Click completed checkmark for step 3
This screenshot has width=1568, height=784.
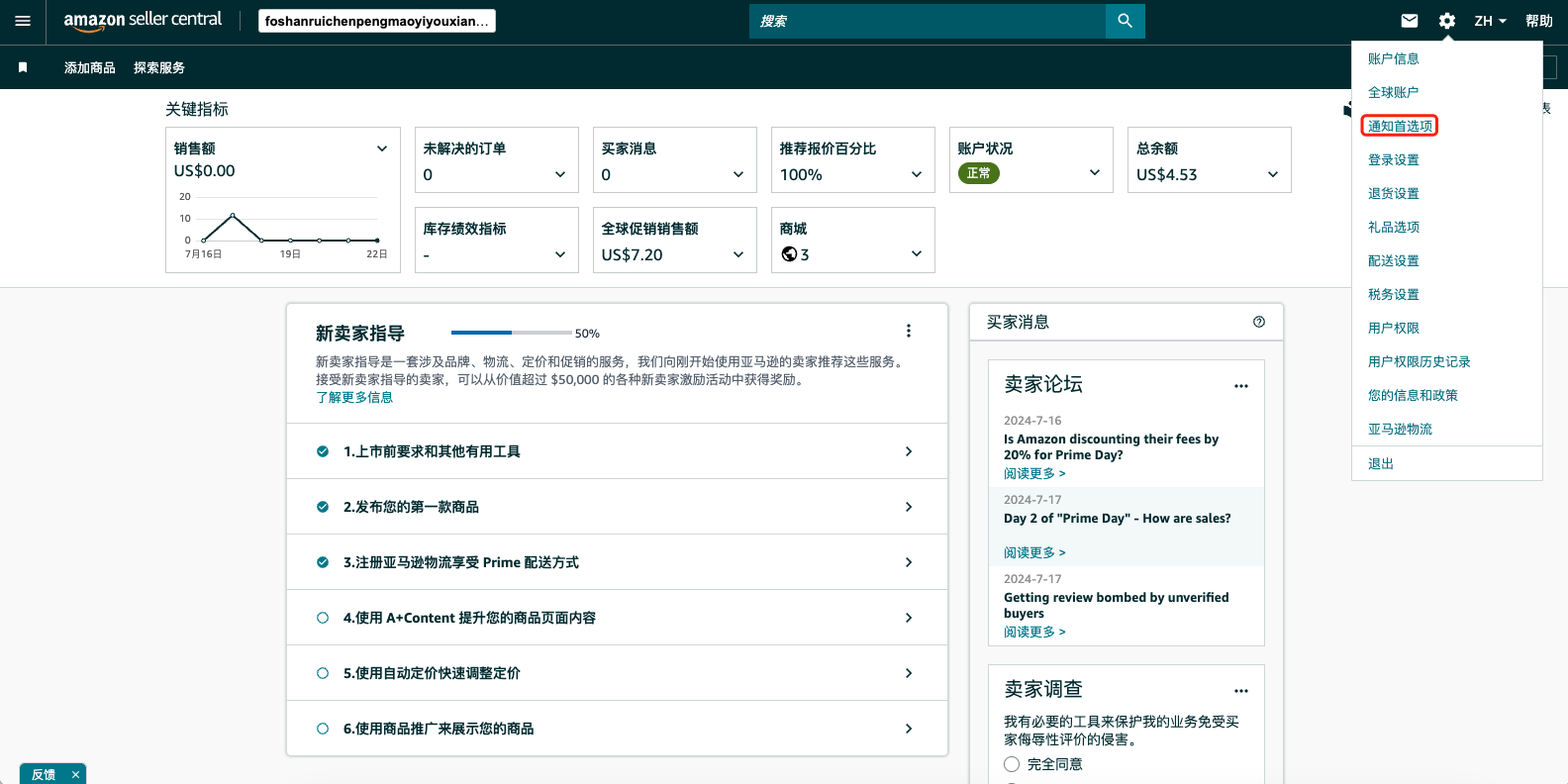pyautogui.click(x=323, y=562)
